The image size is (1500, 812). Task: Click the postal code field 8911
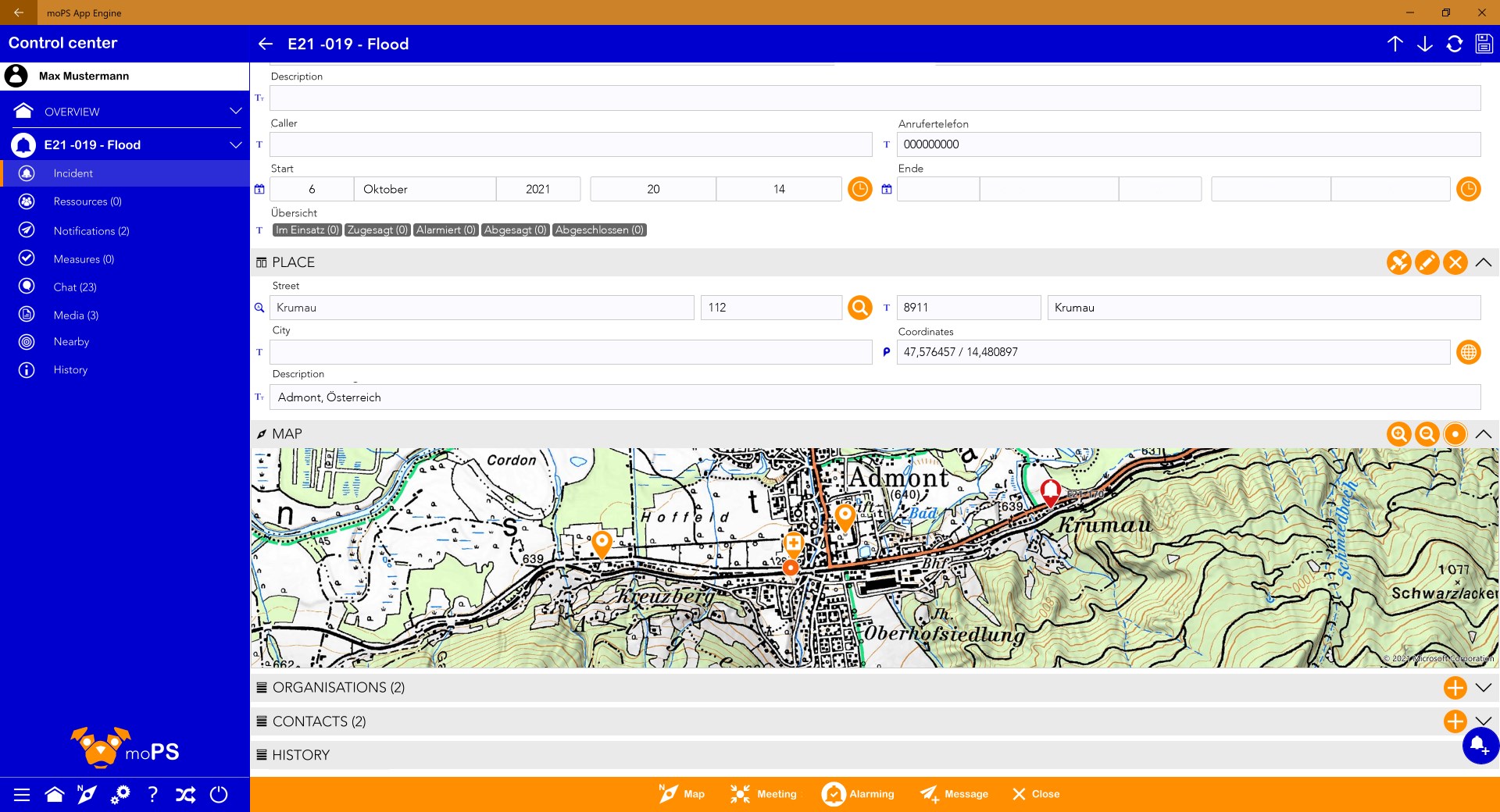tap(969, 308)
